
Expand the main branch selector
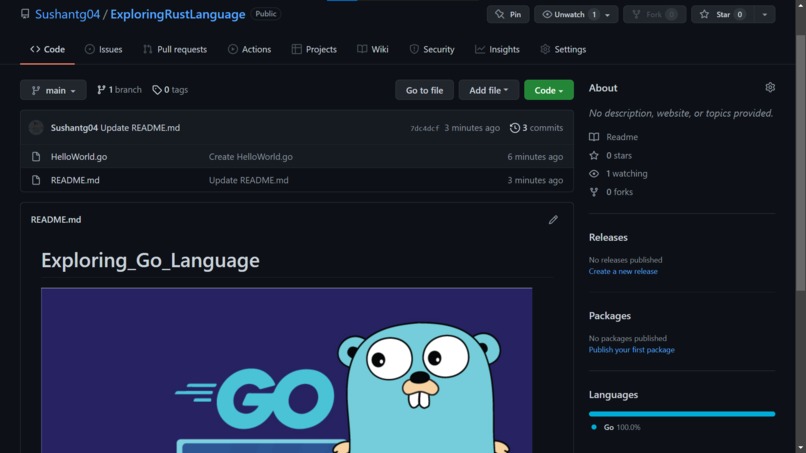(53, 90)
